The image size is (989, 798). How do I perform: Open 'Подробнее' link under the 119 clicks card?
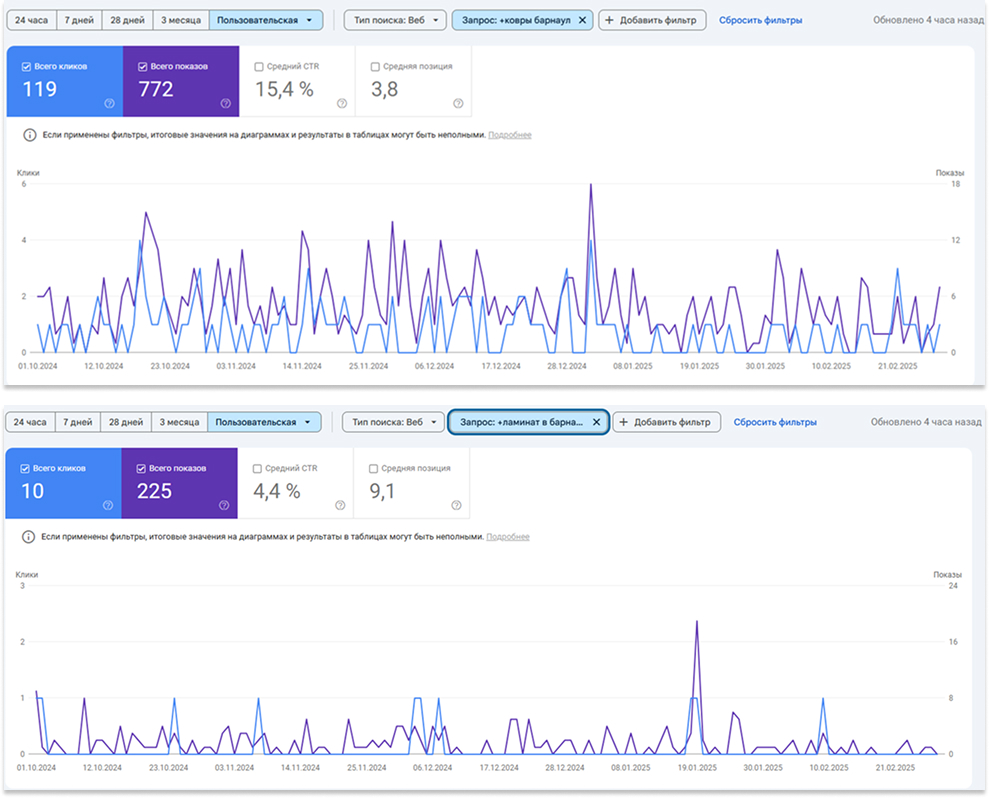point(509,135)
